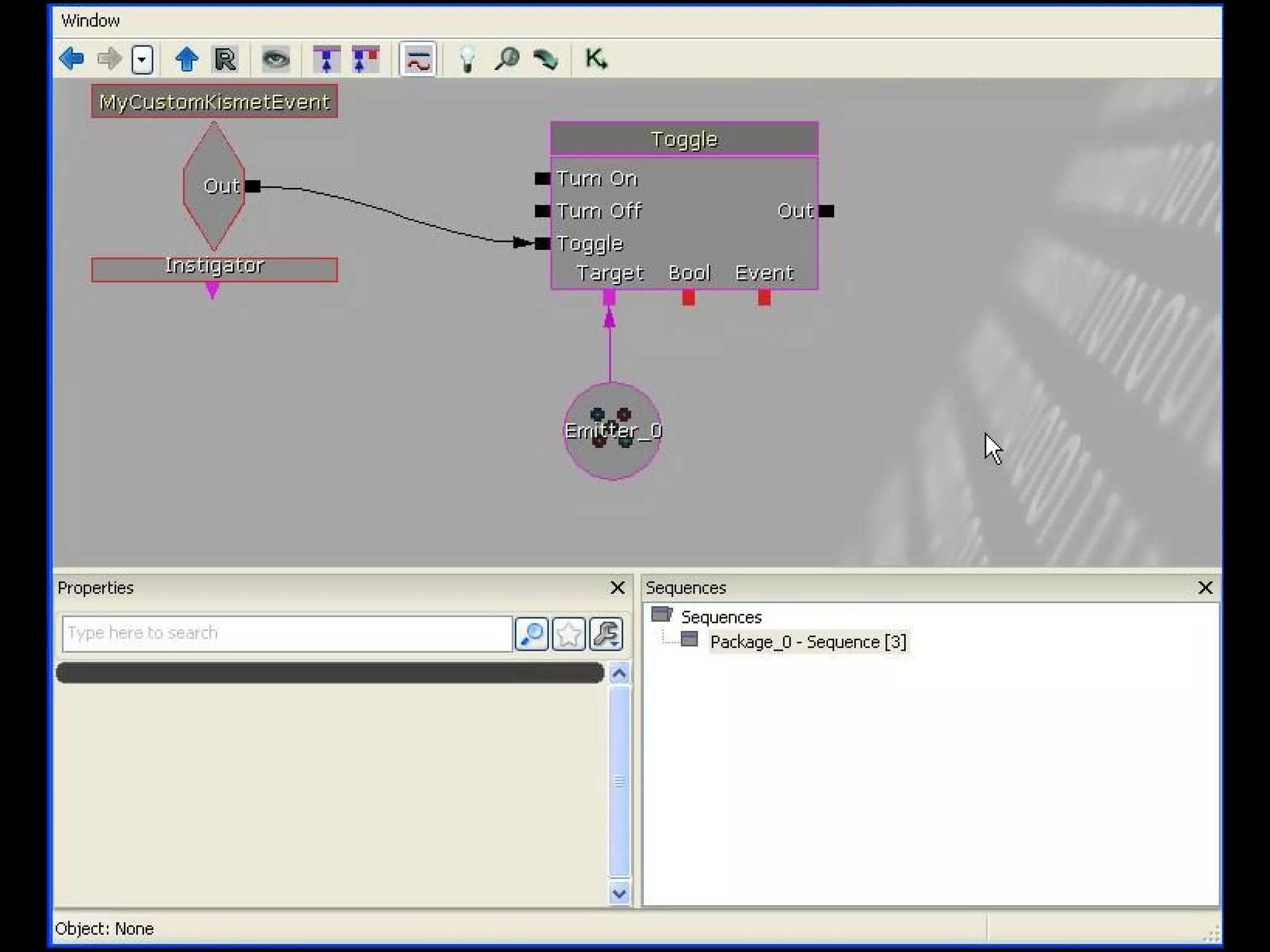This screenshot has height=952, width=1270.
Task: Open the navigation history dropdown arrow
Action: pyautogui.click(x=143, y=60)
